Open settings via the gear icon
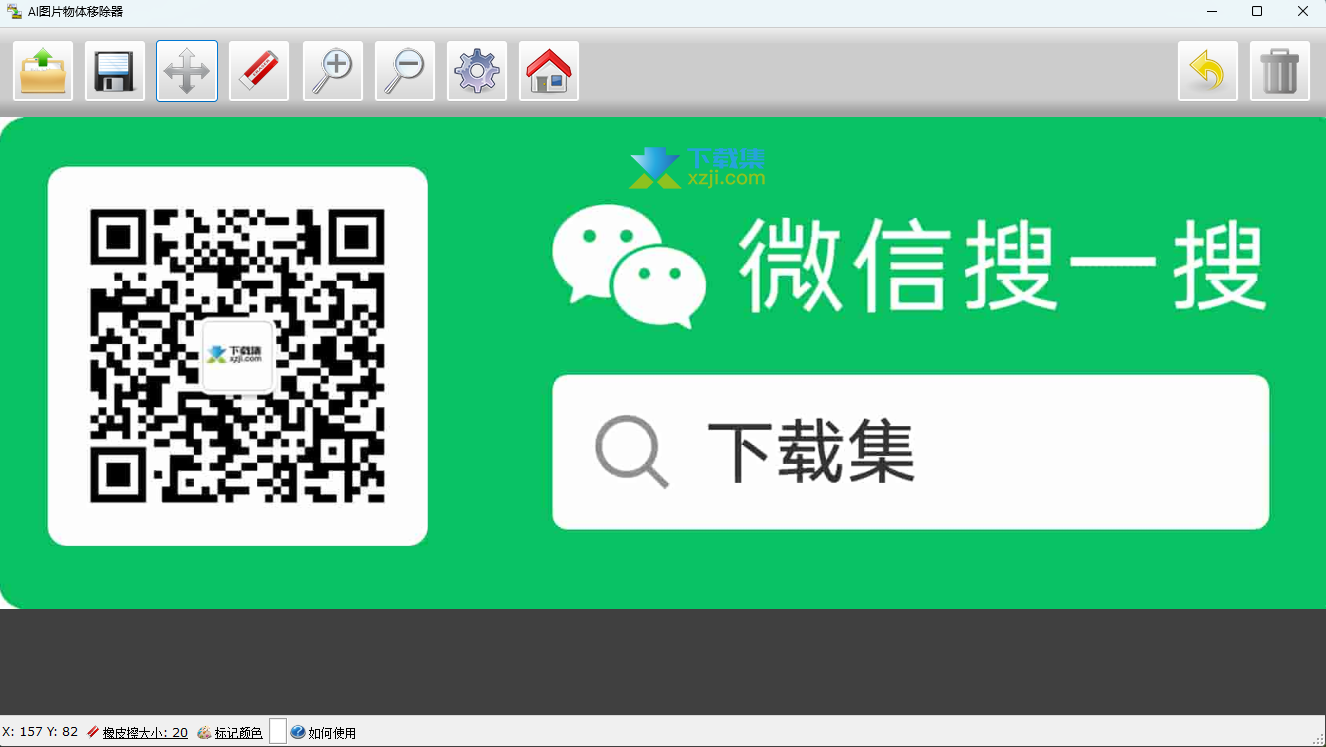Screen dimensions: 1326x747 (477, 71)
